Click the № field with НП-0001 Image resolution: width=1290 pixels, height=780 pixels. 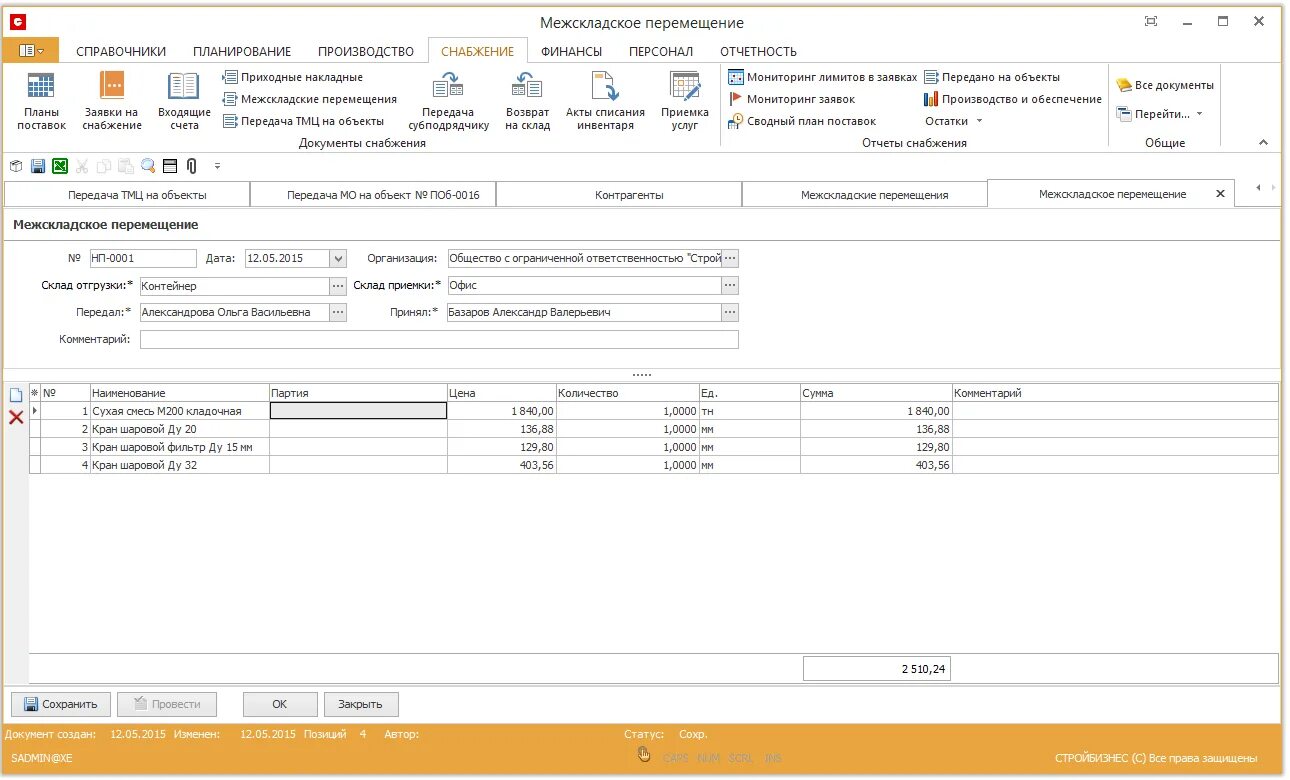(143, 258)
